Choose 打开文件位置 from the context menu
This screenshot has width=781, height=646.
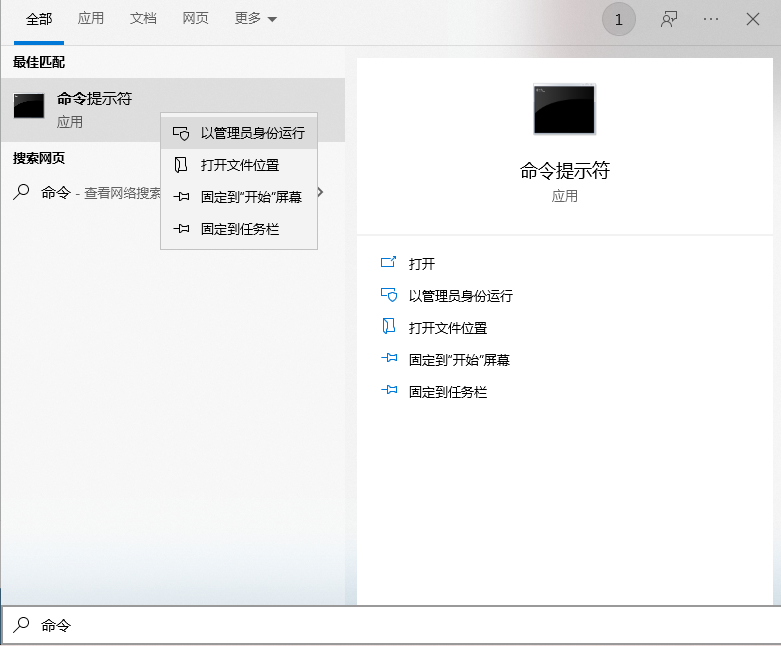click(x=240, y=165)
